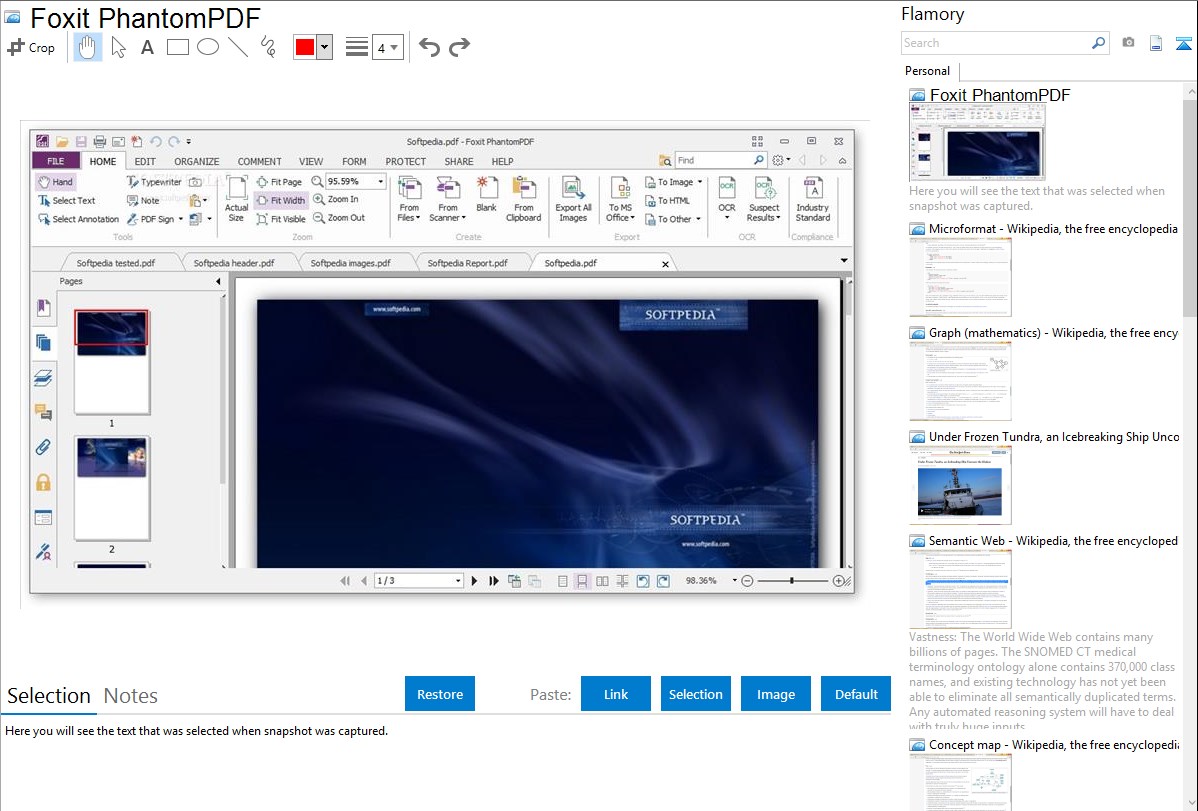Undo the last annotation
The width and height of the screenshot is (1198, 811).
tap(429, 47)
